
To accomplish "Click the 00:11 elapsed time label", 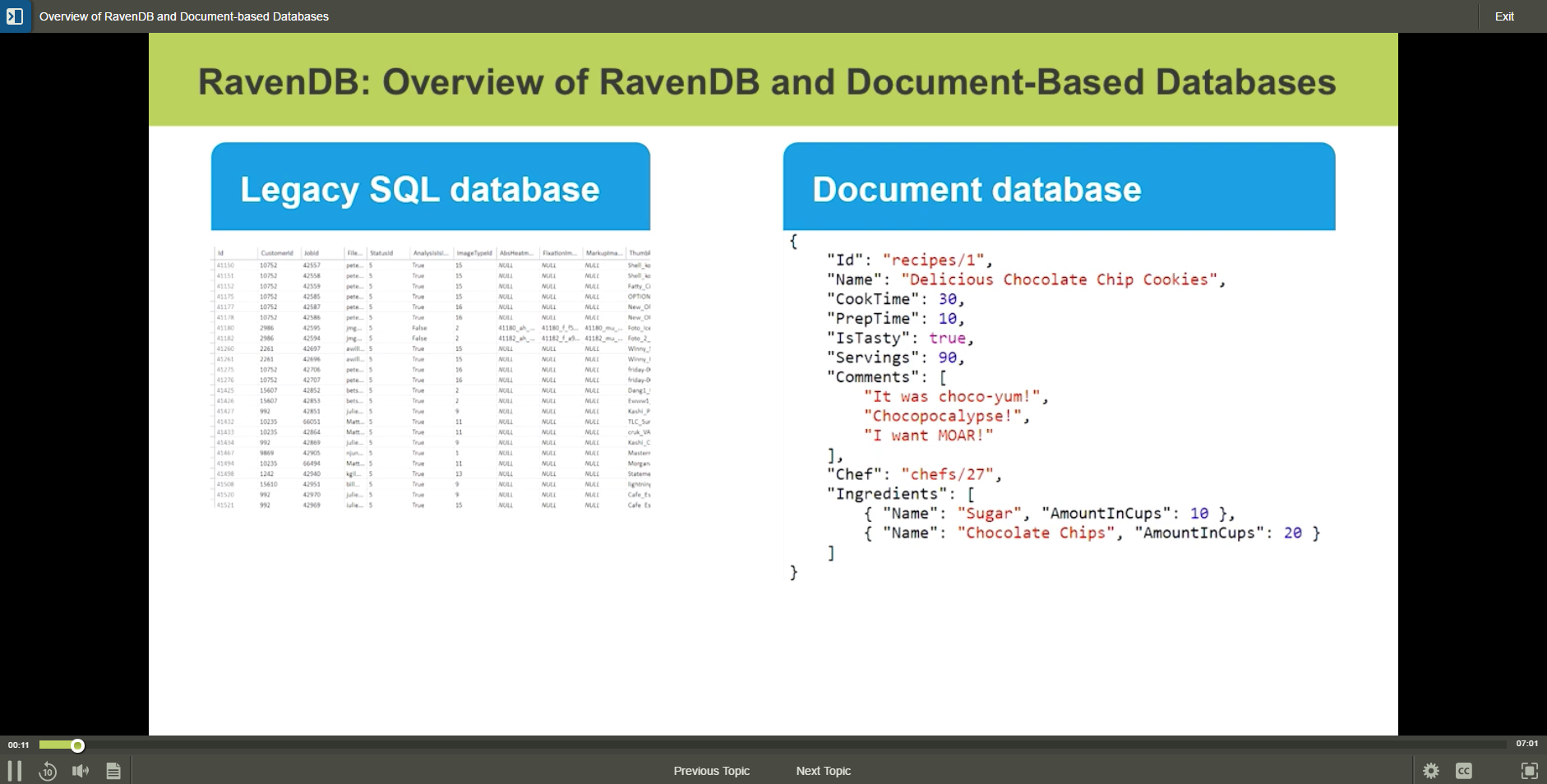I will click(19, 745).
